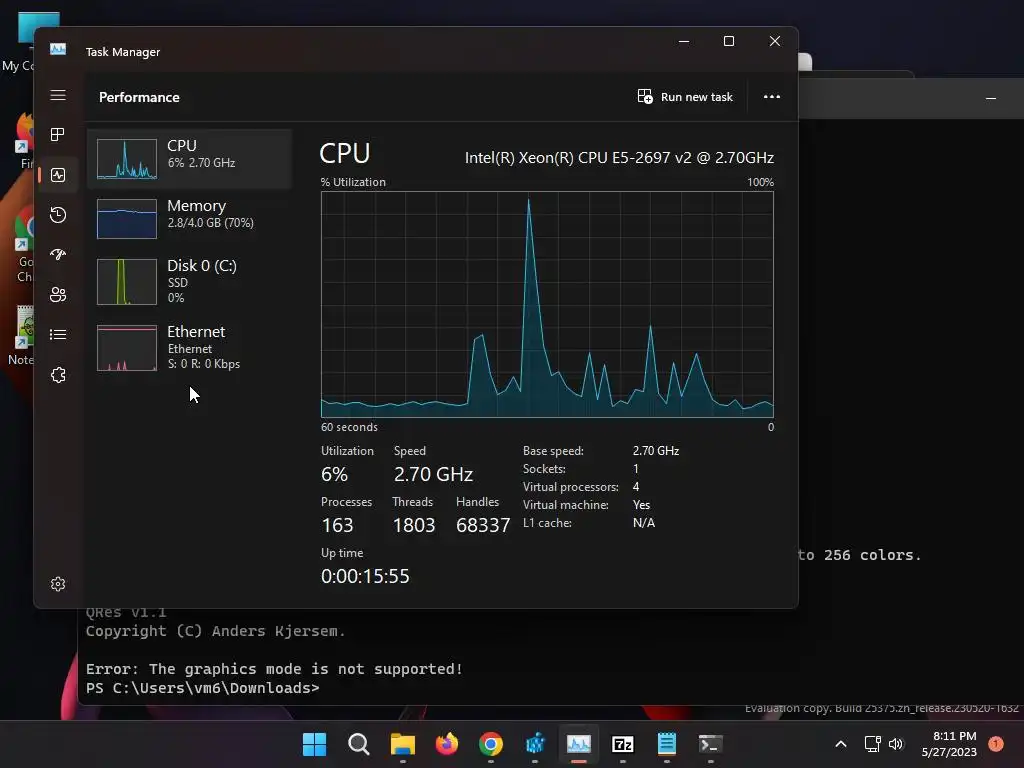This screenshot has width=1024, height=768.
Task: Click the Disk 0 mini graph thumbnail
Action: pos(127,282)
